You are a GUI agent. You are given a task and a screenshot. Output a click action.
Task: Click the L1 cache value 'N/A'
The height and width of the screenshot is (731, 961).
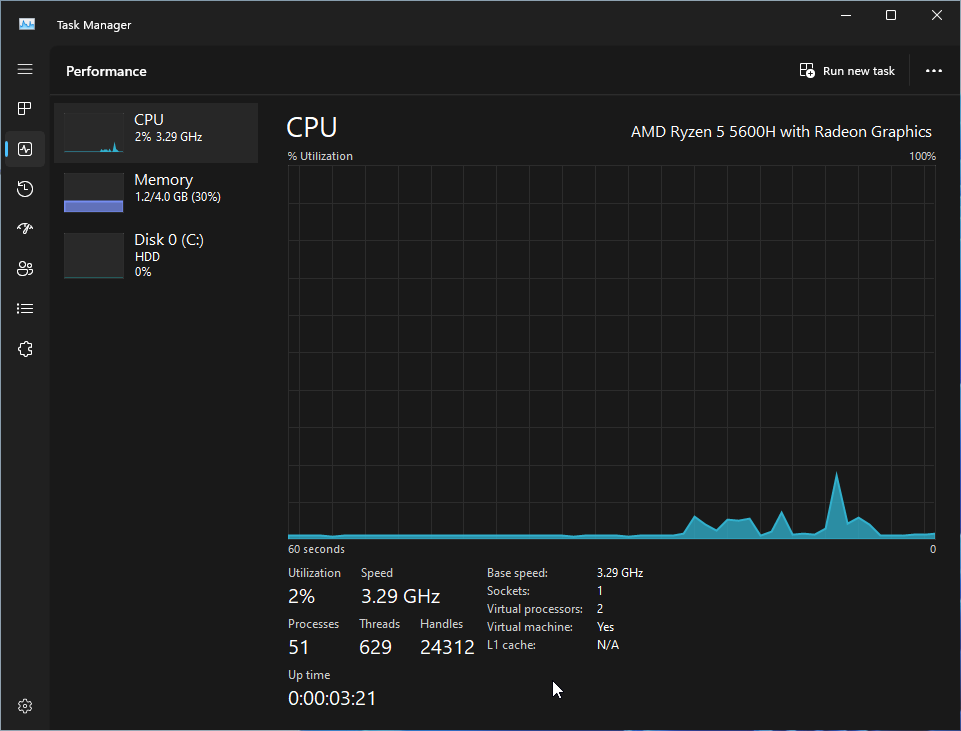pyautogui.click(x=607, y=645)
